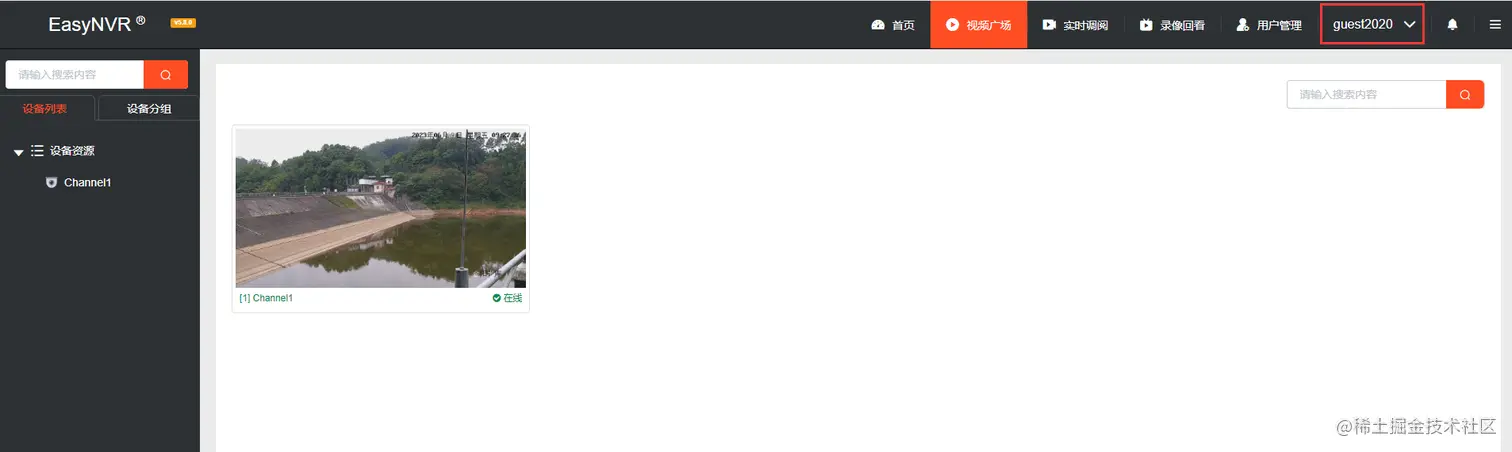Viewport: 1512px width, 452px height.
Task: Click the Channel1 video thumbnail
Action: pyautogui.click(x=380, y=208)
